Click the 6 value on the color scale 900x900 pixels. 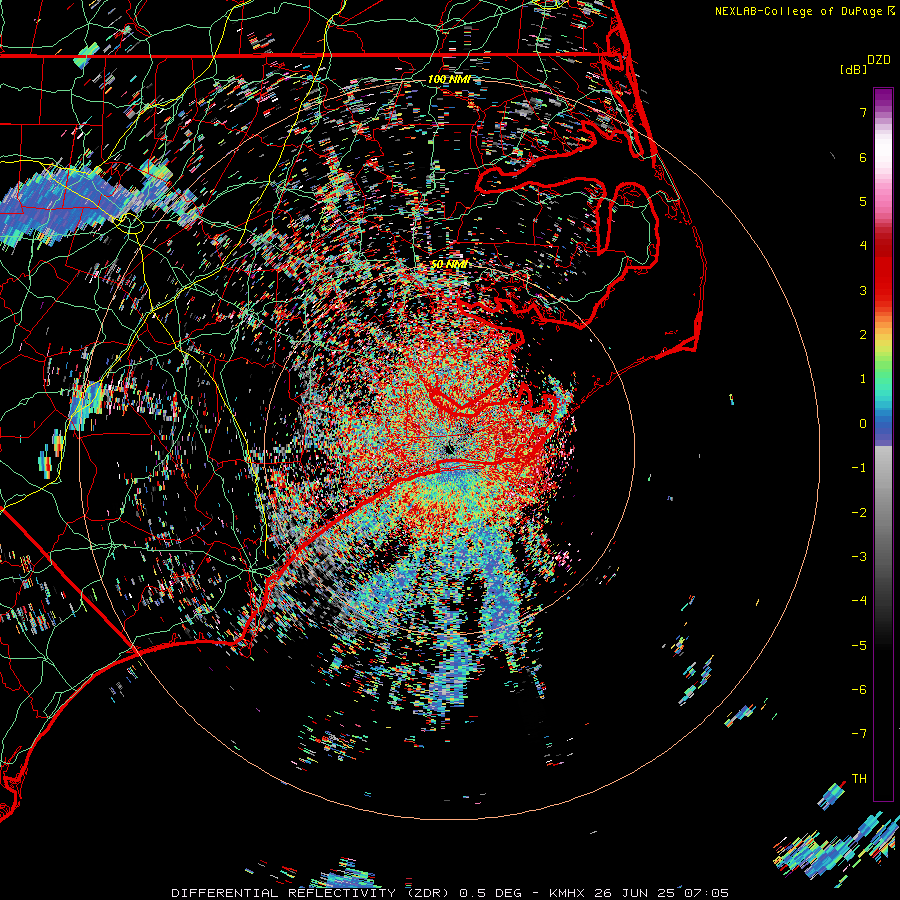click(x=863, y=157)
